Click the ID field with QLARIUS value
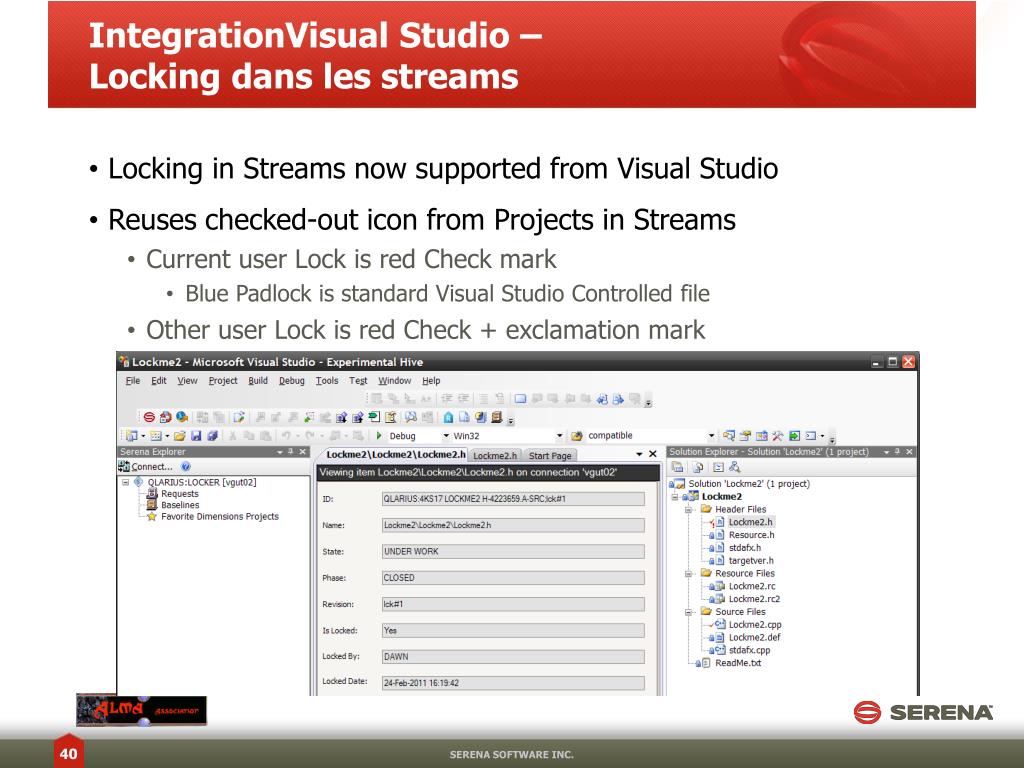This screenshot has height=768, width=1024. [513, 499]
